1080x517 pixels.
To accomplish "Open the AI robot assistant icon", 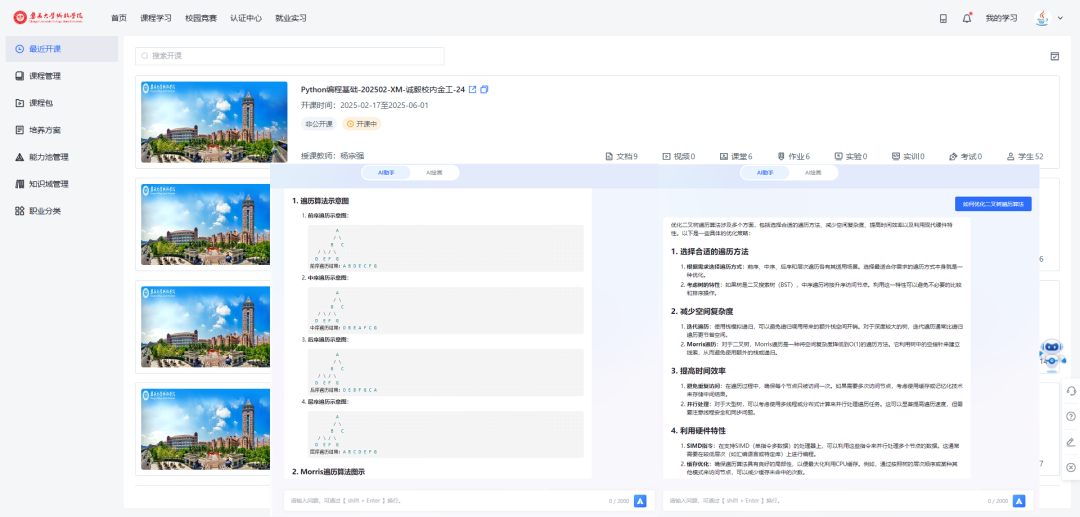I will (1052, 354).
